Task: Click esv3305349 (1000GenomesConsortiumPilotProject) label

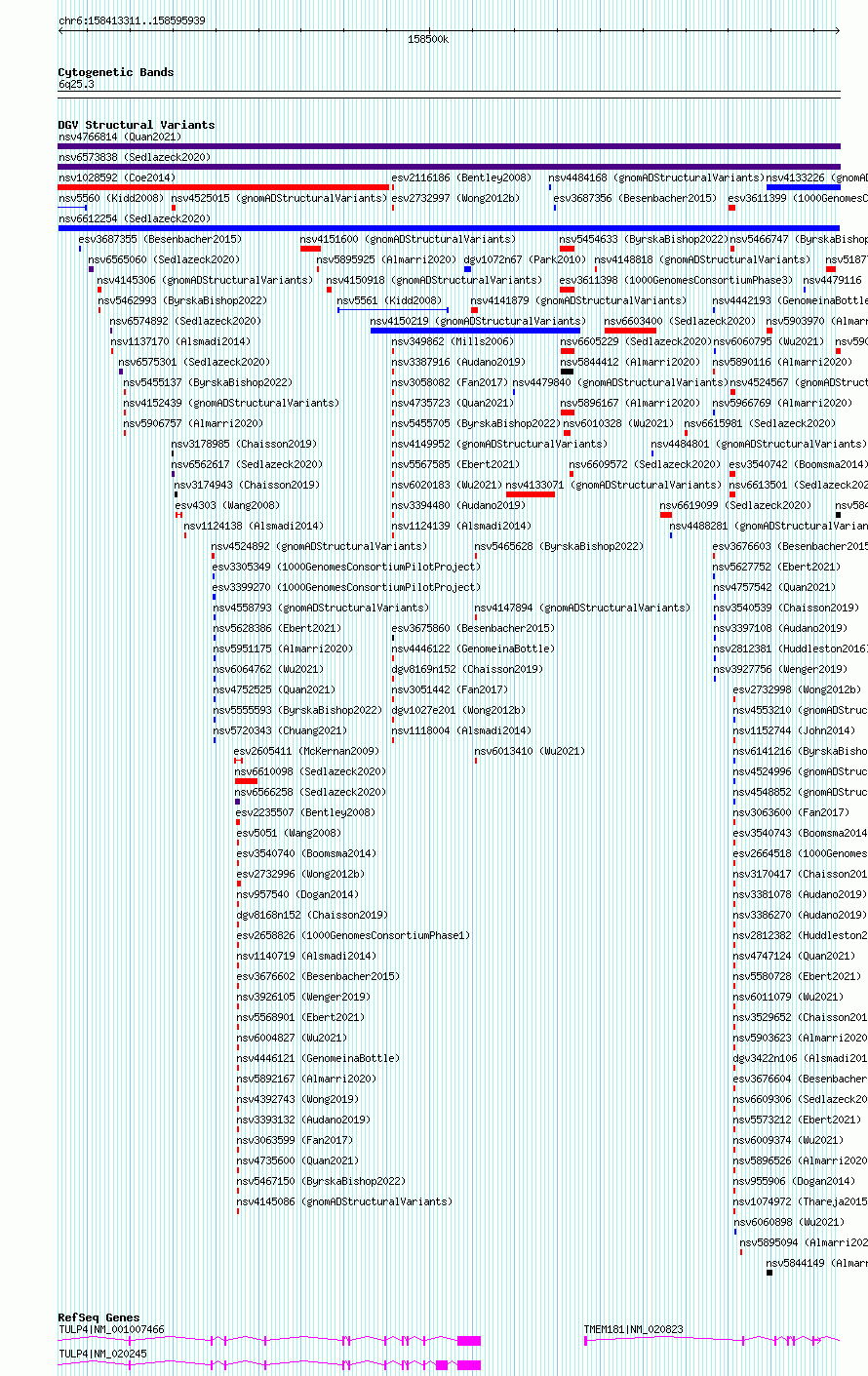Action: 347,567
